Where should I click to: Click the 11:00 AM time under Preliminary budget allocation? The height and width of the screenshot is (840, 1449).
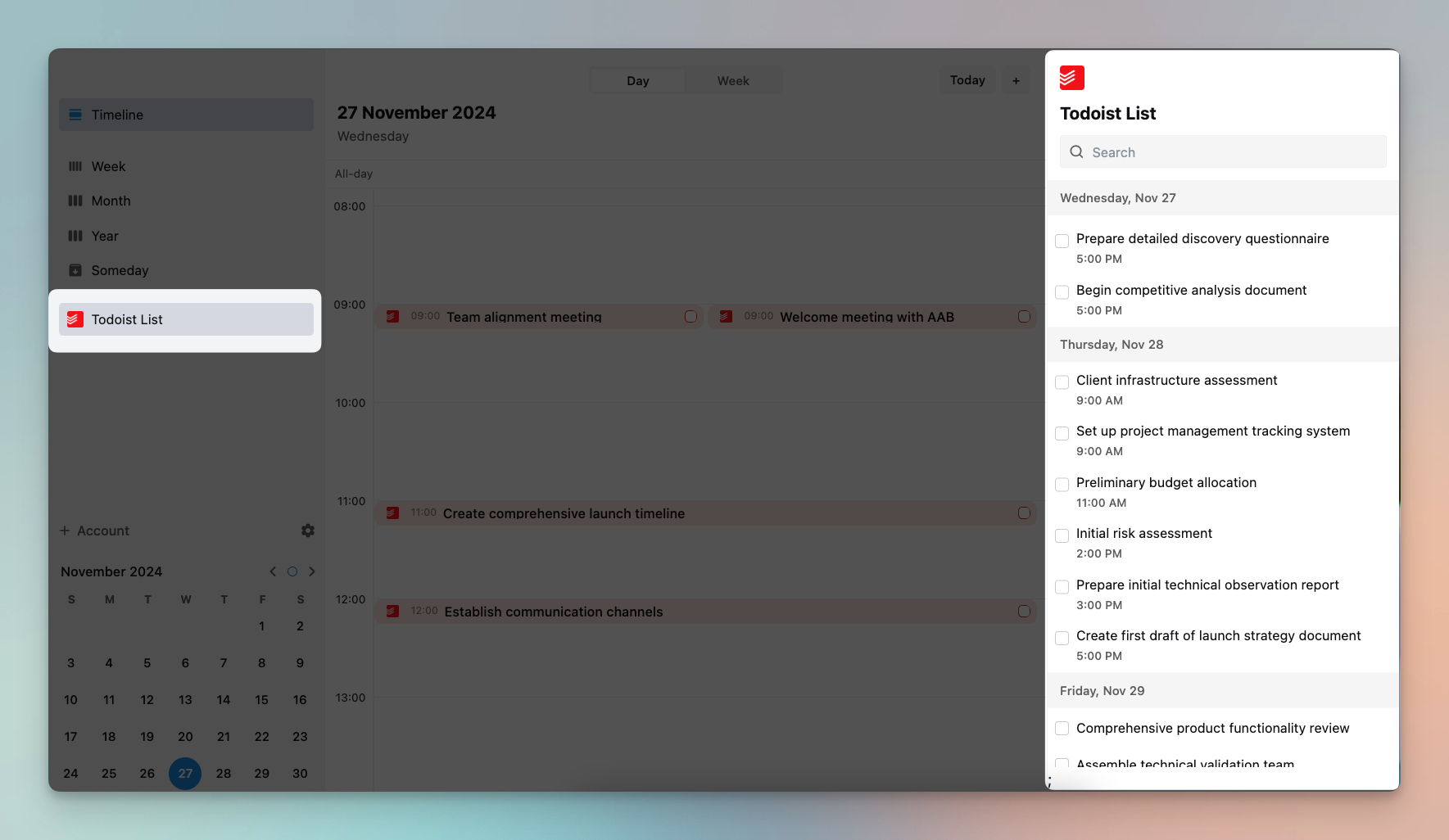(x=1101, y=503)
